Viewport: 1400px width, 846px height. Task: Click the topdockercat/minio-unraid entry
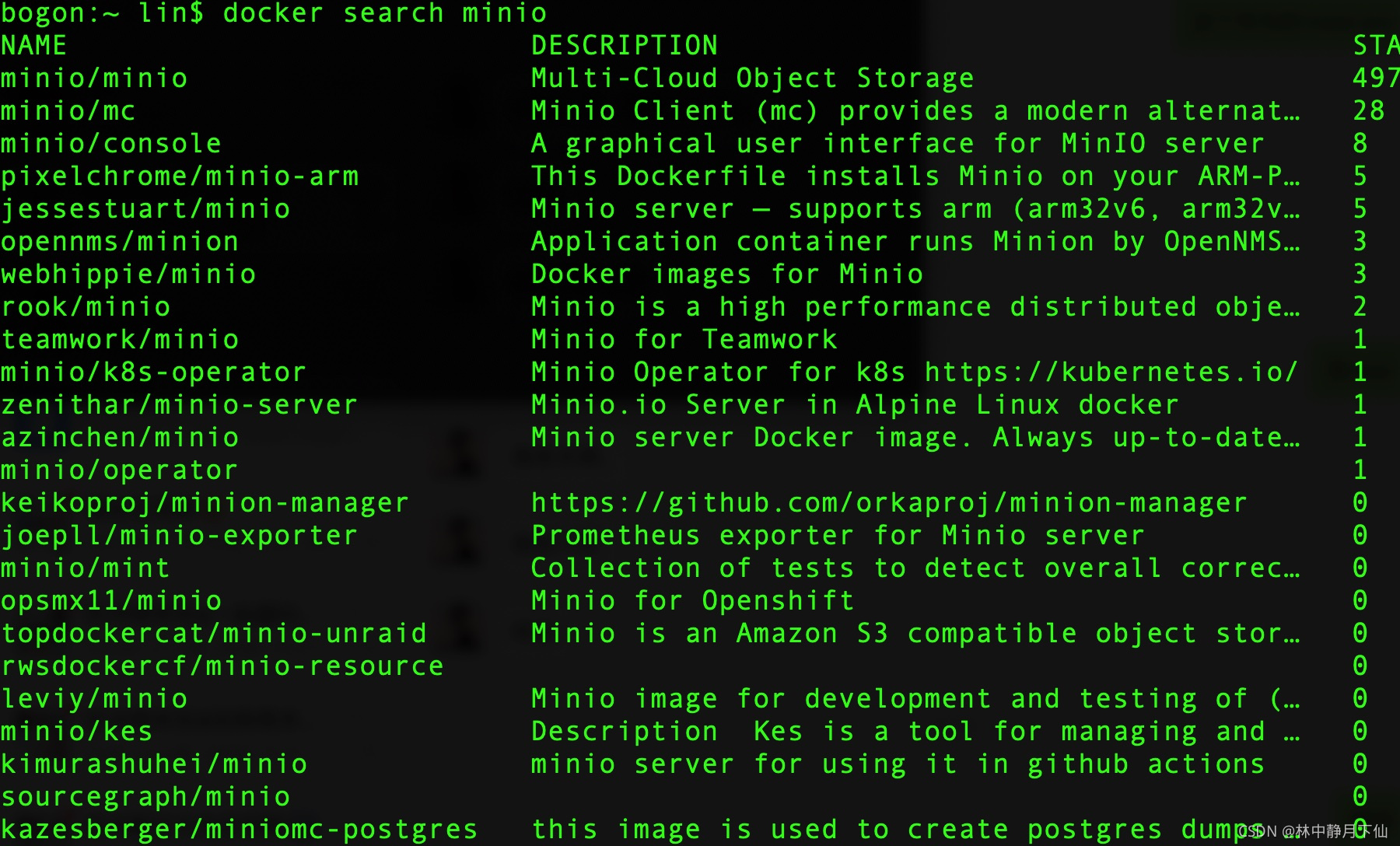point(214,634)
